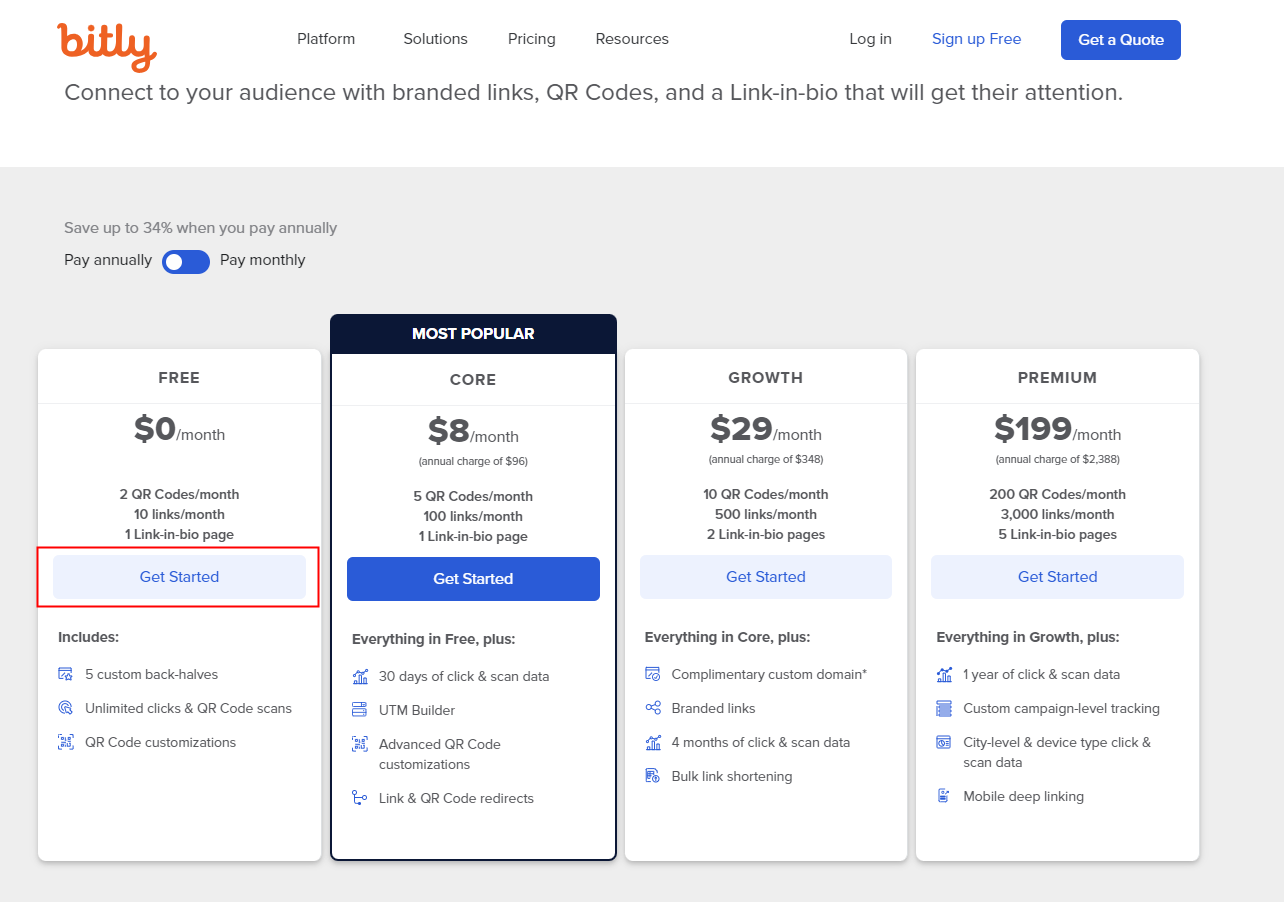This screenshot has height=902, width=1284.
Task: Click the icon beside Advanced QR Code customizations
Action: pyautogui.click(x=360, y=744)
